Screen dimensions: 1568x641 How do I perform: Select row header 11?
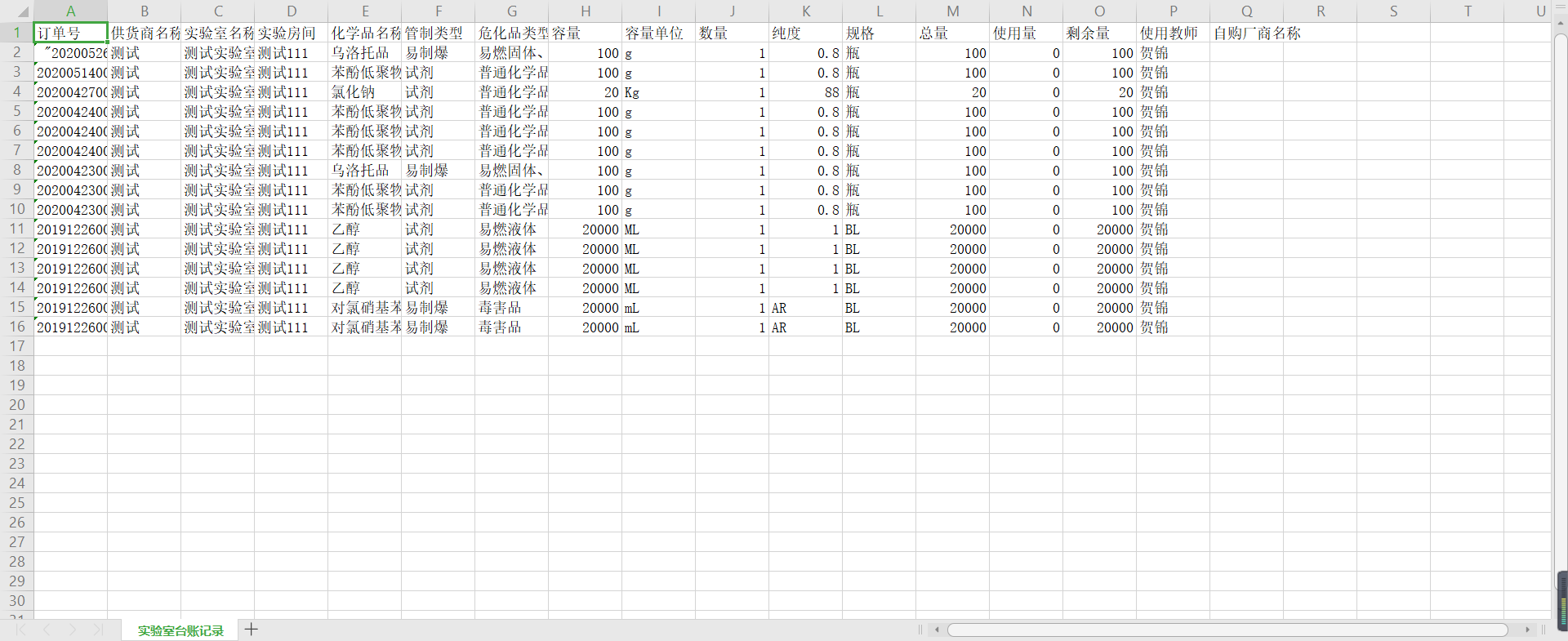(x=17, y=229)
